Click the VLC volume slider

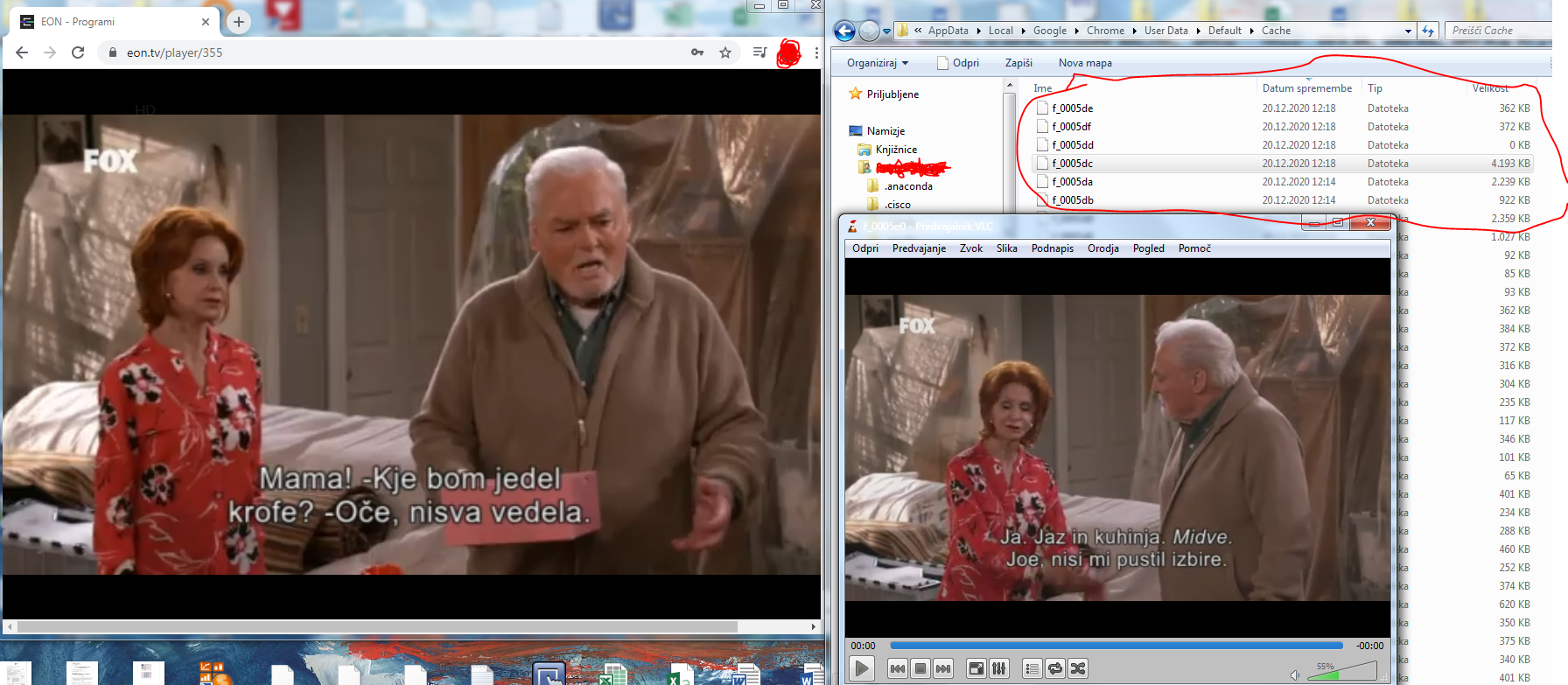pos(1341,671)
